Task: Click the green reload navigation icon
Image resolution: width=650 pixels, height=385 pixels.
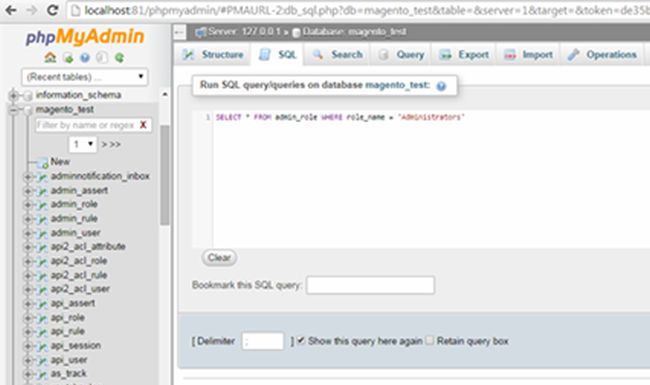Action: tap(119, 58)
